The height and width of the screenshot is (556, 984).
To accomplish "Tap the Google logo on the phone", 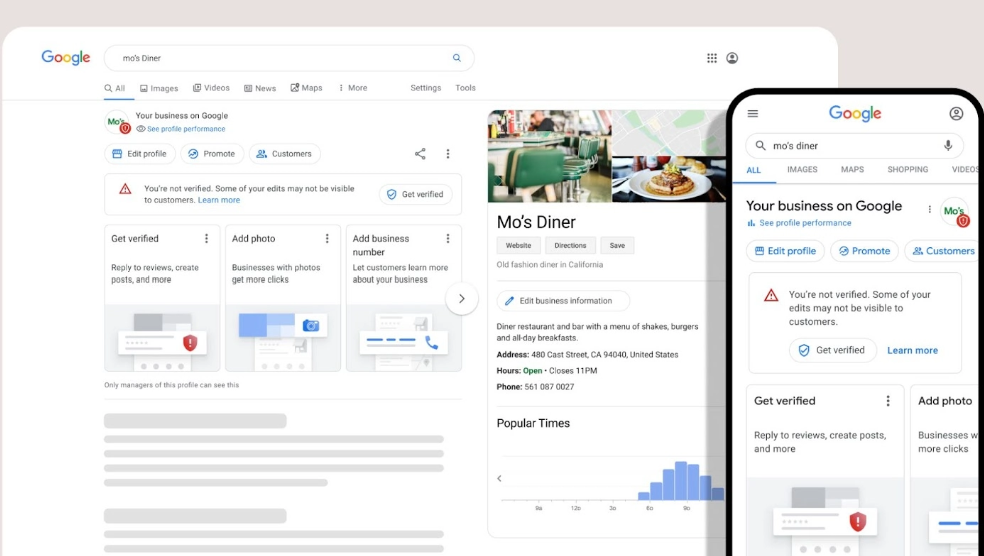I will [855, 114].
